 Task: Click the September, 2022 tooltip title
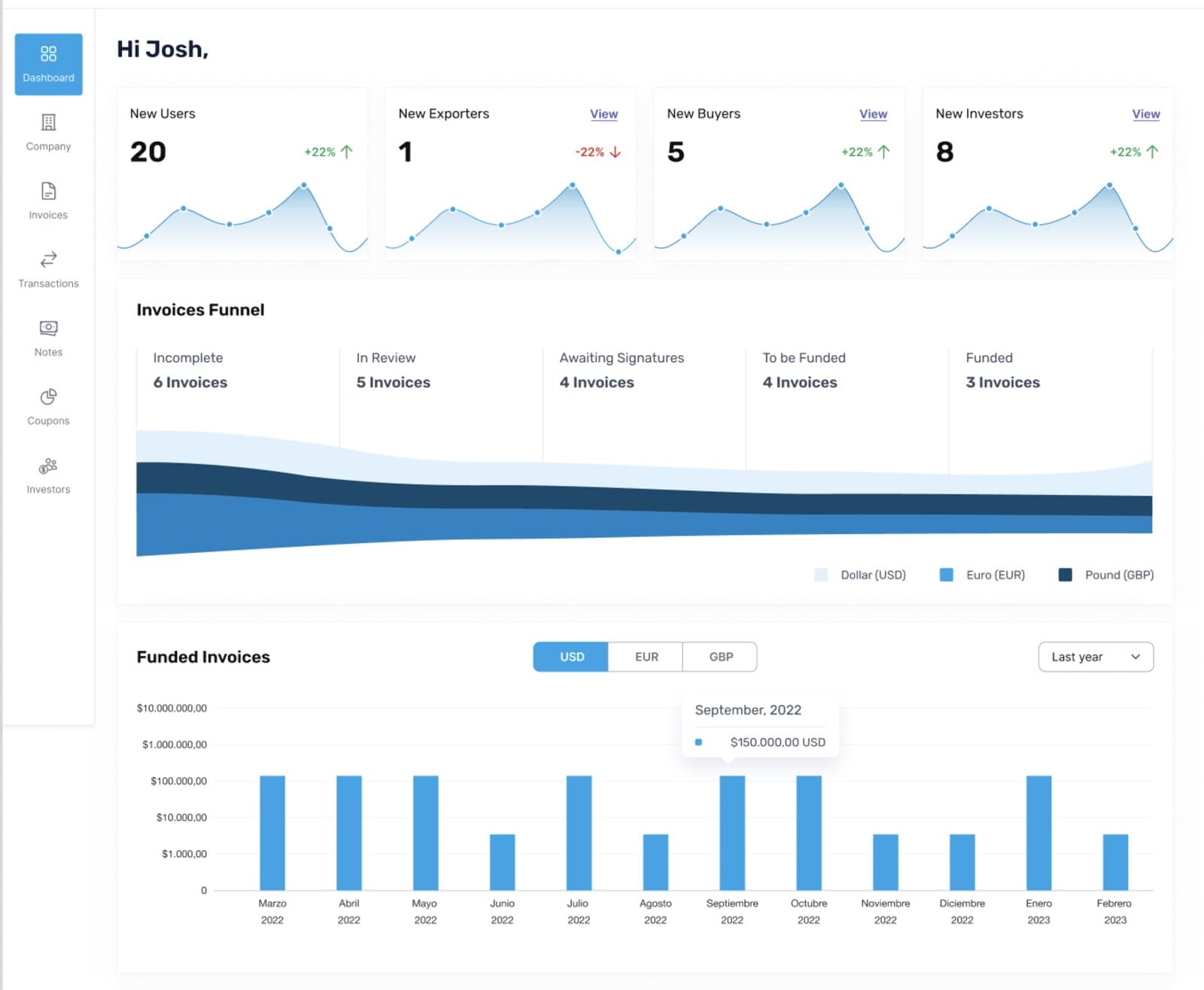[x=748, y=710]
